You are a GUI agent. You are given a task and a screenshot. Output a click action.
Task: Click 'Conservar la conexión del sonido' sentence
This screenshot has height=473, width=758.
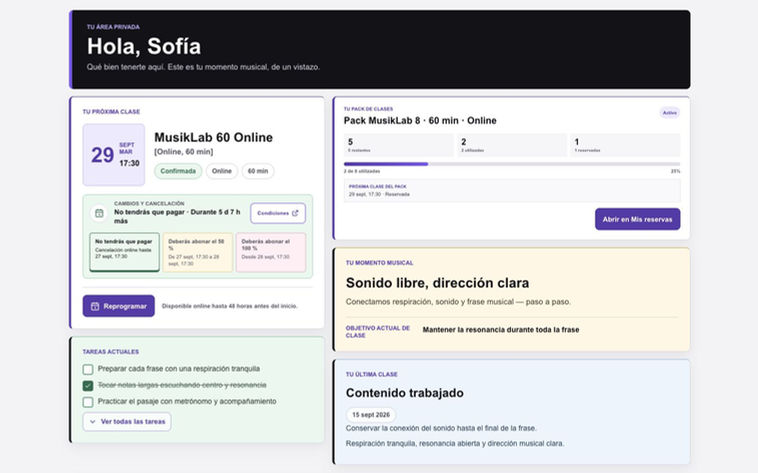pyautogui.click(x=441, y=428)
